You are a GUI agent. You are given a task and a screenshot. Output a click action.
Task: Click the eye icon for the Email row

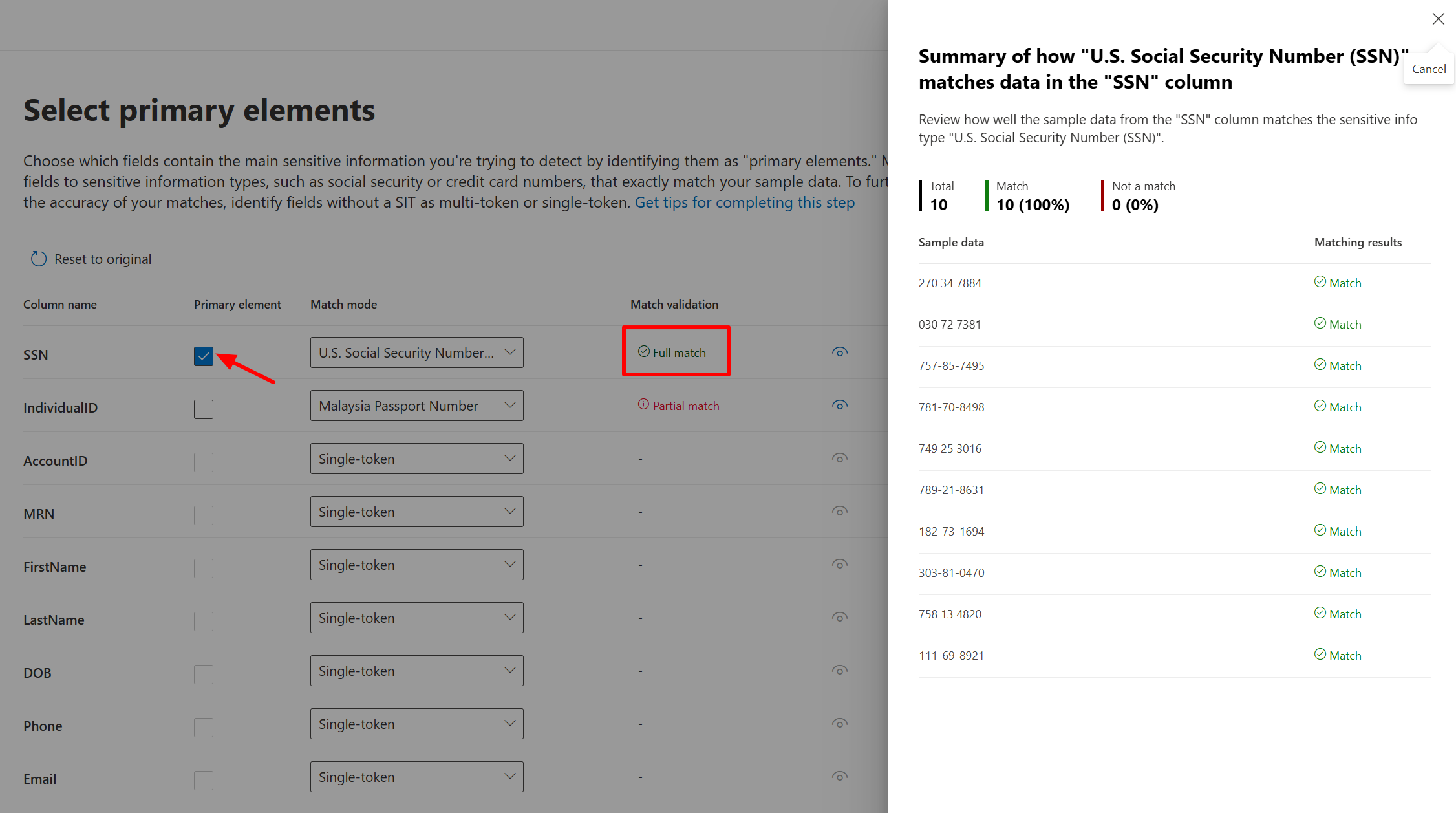839,776
